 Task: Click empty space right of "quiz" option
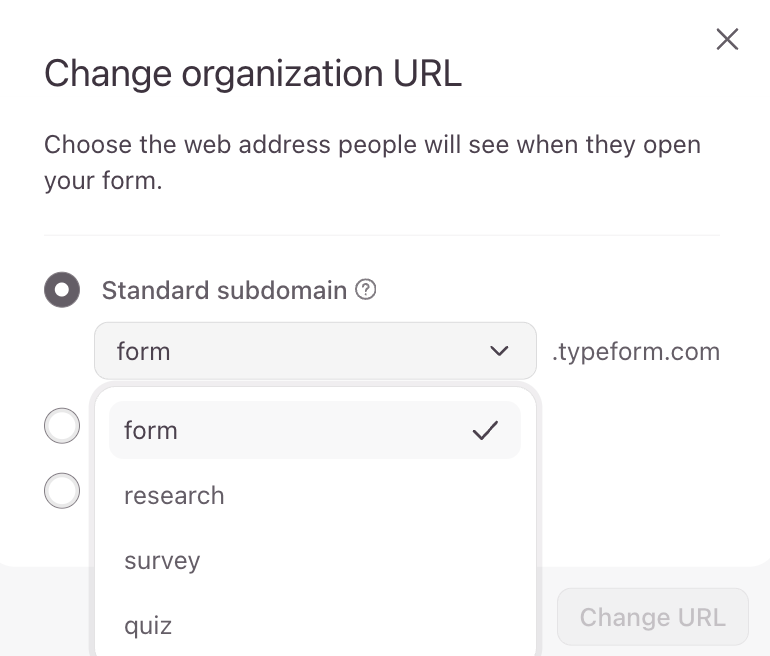[380, 626]
